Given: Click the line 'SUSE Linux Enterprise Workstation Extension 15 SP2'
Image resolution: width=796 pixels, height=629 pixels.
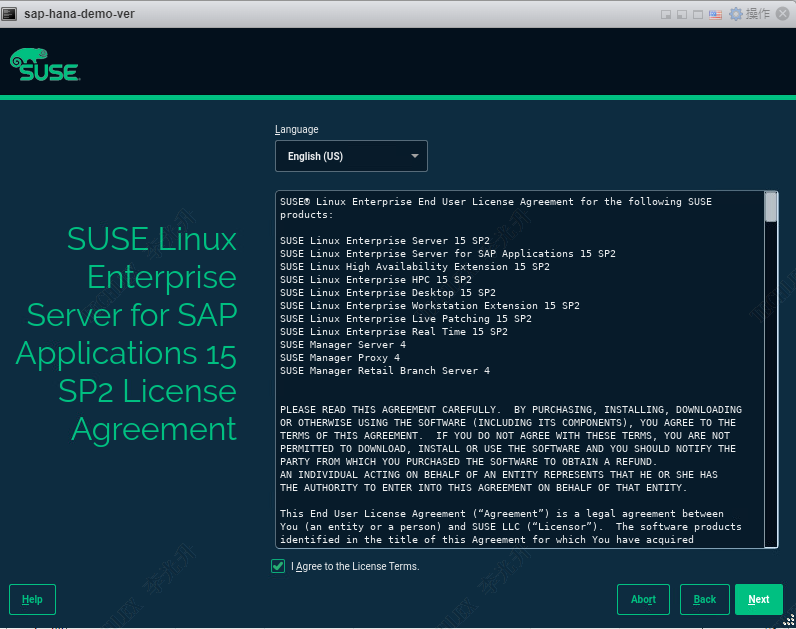Looking at the screenshot, I should tap(429, 306).
